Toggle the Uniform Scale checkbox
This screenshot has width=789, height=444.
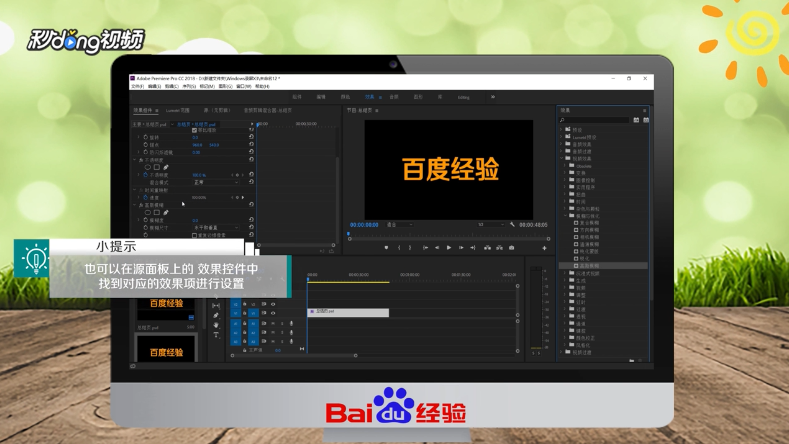click(x=194, y=130)
